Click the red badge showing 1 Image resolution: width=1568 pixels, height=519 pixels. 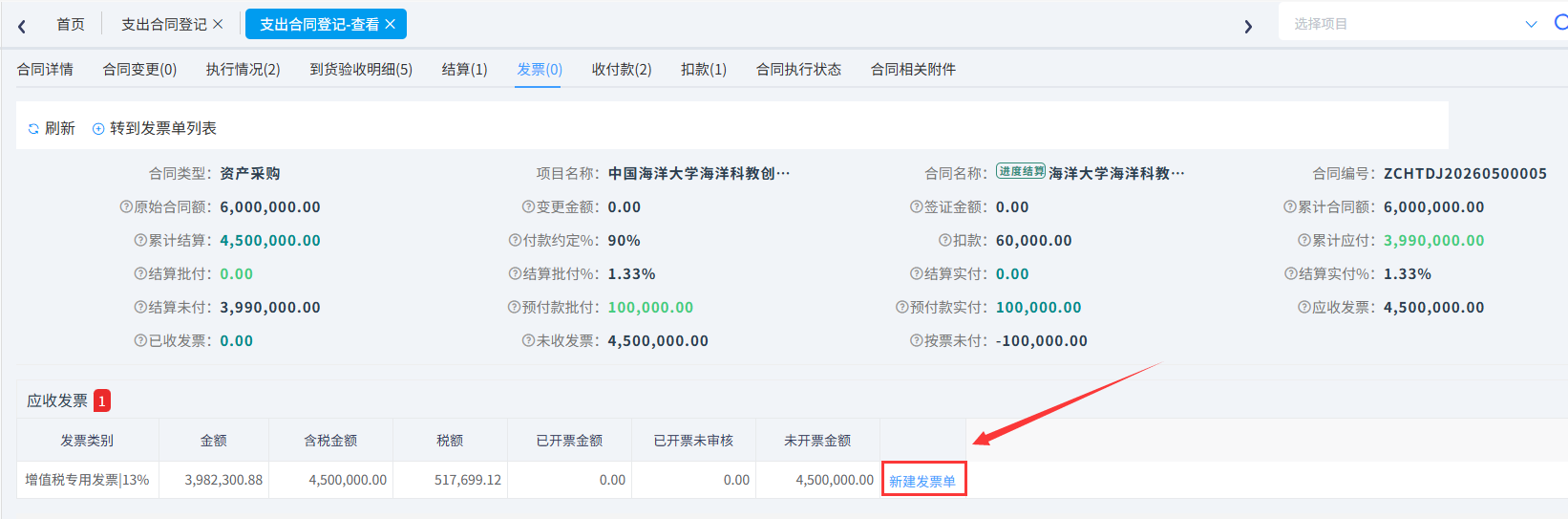tap(102, 400)
